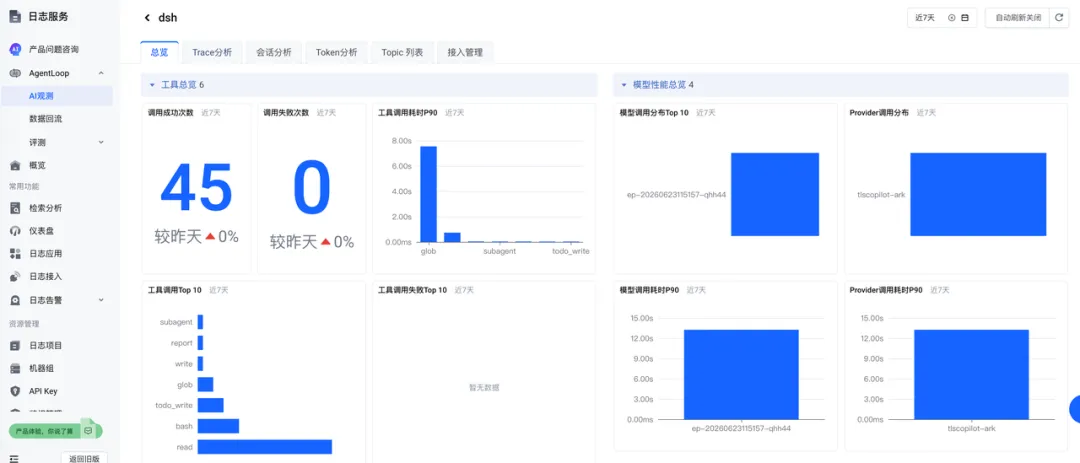Click the glob bar in 工具调用耗时P90 chart
Image resolution: width=1080 pixels, height=463 pixels.
tap(428, 194)
